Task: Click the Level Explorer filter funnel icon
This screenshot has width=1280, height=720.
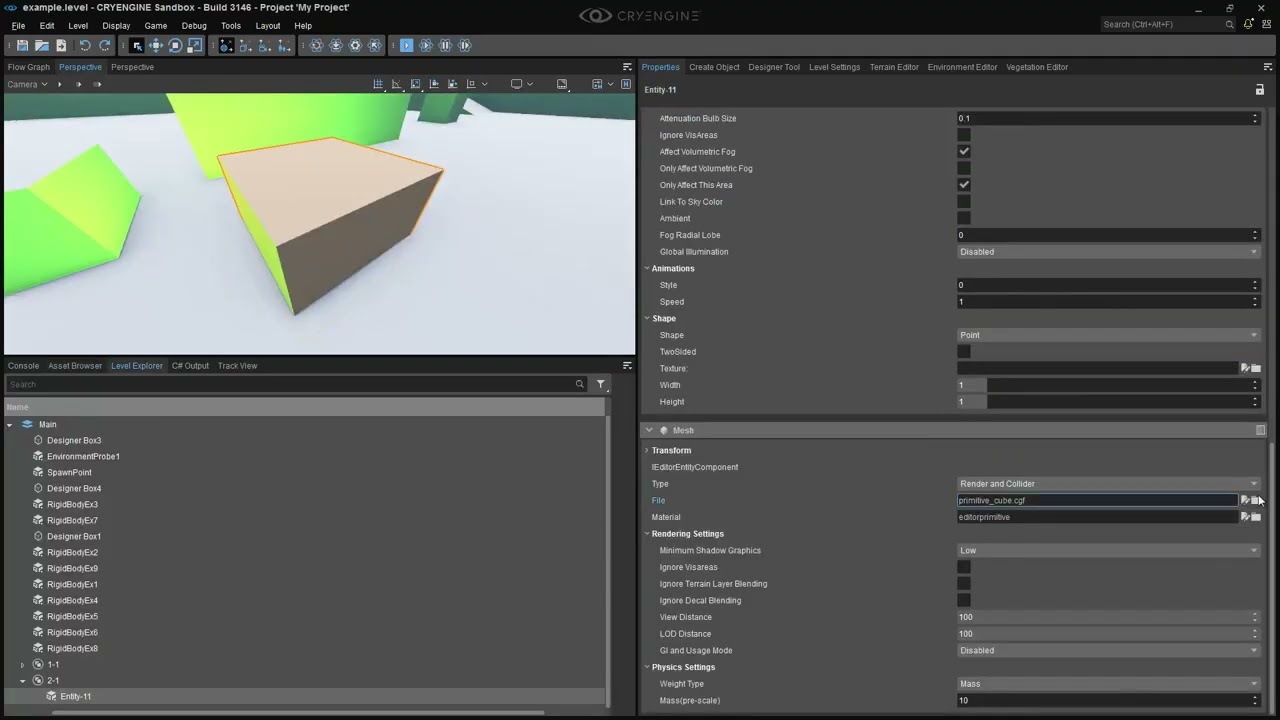Action: [x=601, y=384]
